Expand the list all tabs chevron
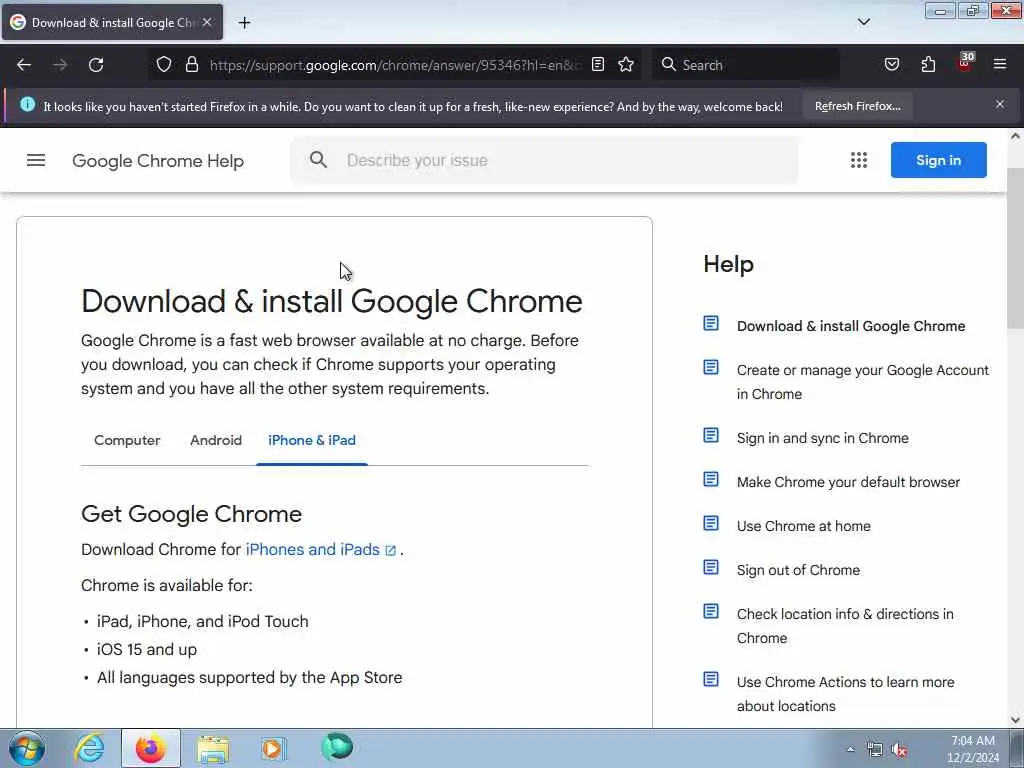The image size is (1024, 768). 863,22
